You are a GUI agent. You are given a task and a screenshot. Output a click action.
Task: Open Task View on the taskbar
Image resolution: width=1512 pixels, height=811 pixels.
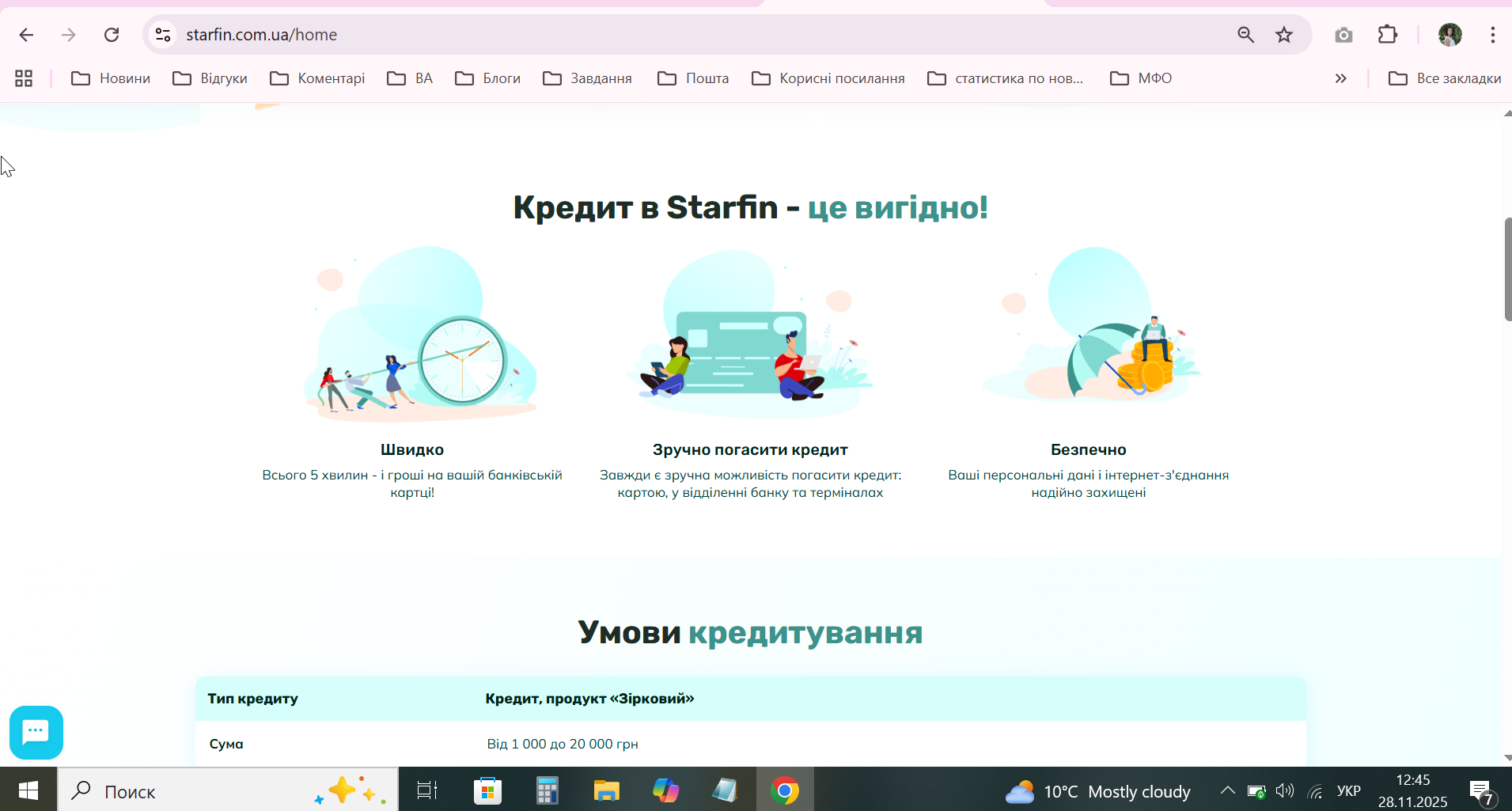coord(427,790)
